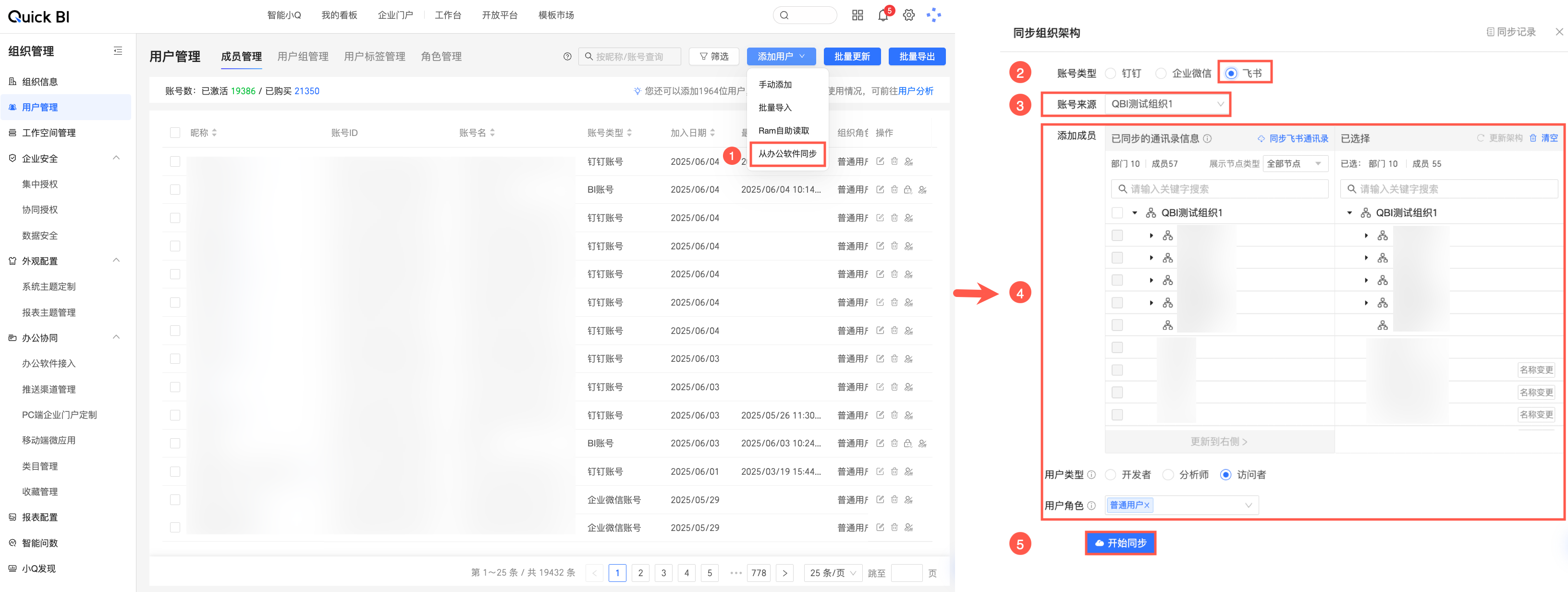Click the 按昵称/账号查询 search field

click(630, 57)
